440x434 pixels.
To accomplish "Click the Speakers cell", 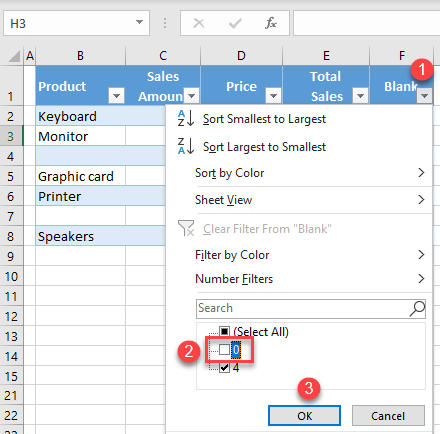I will tap(80, 236).
